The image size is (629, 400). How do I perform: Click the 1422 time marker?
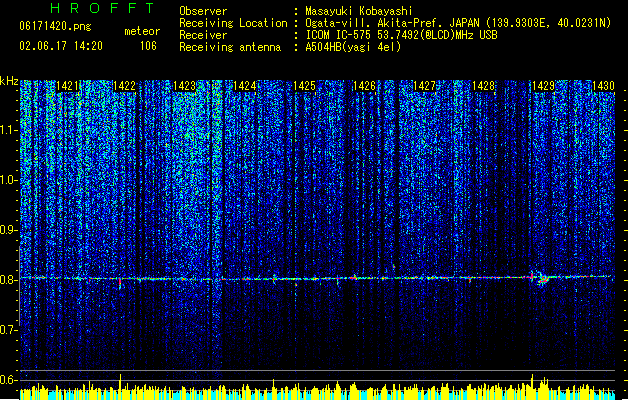125,86
